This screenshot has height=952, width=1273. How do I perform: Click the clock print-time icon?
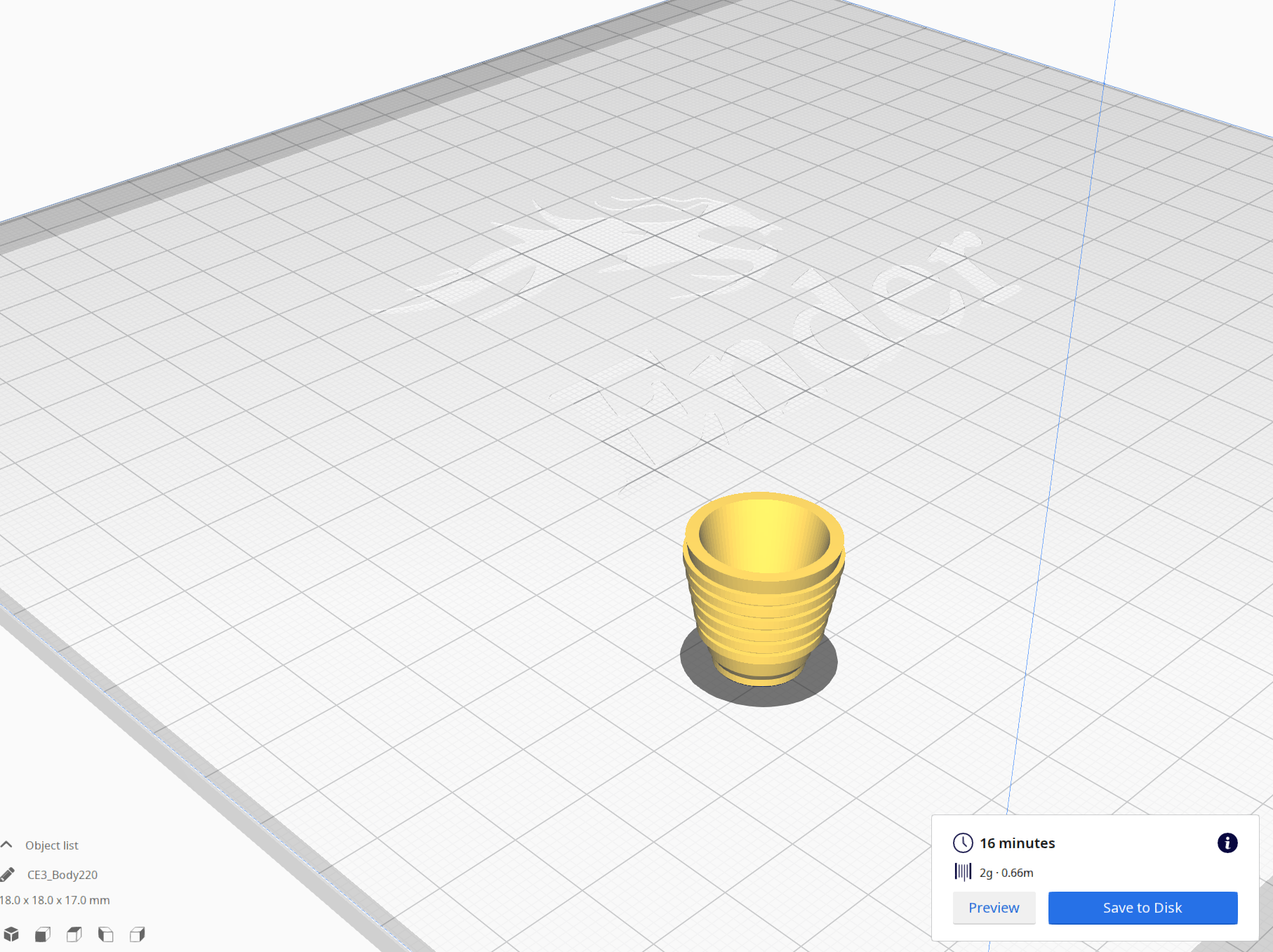tap(963, 843)
